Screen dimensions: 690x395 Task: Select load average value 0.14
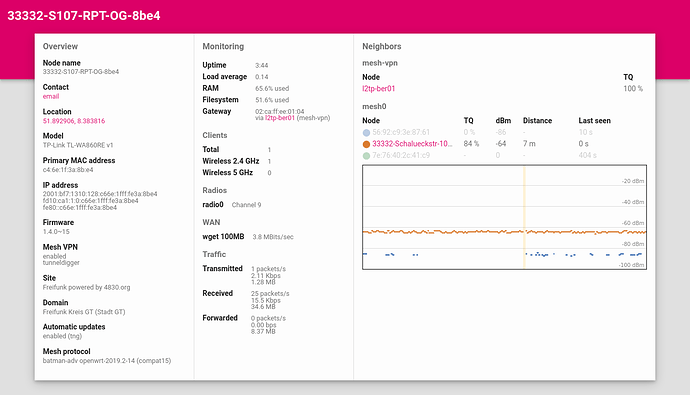tap(261, 77)
